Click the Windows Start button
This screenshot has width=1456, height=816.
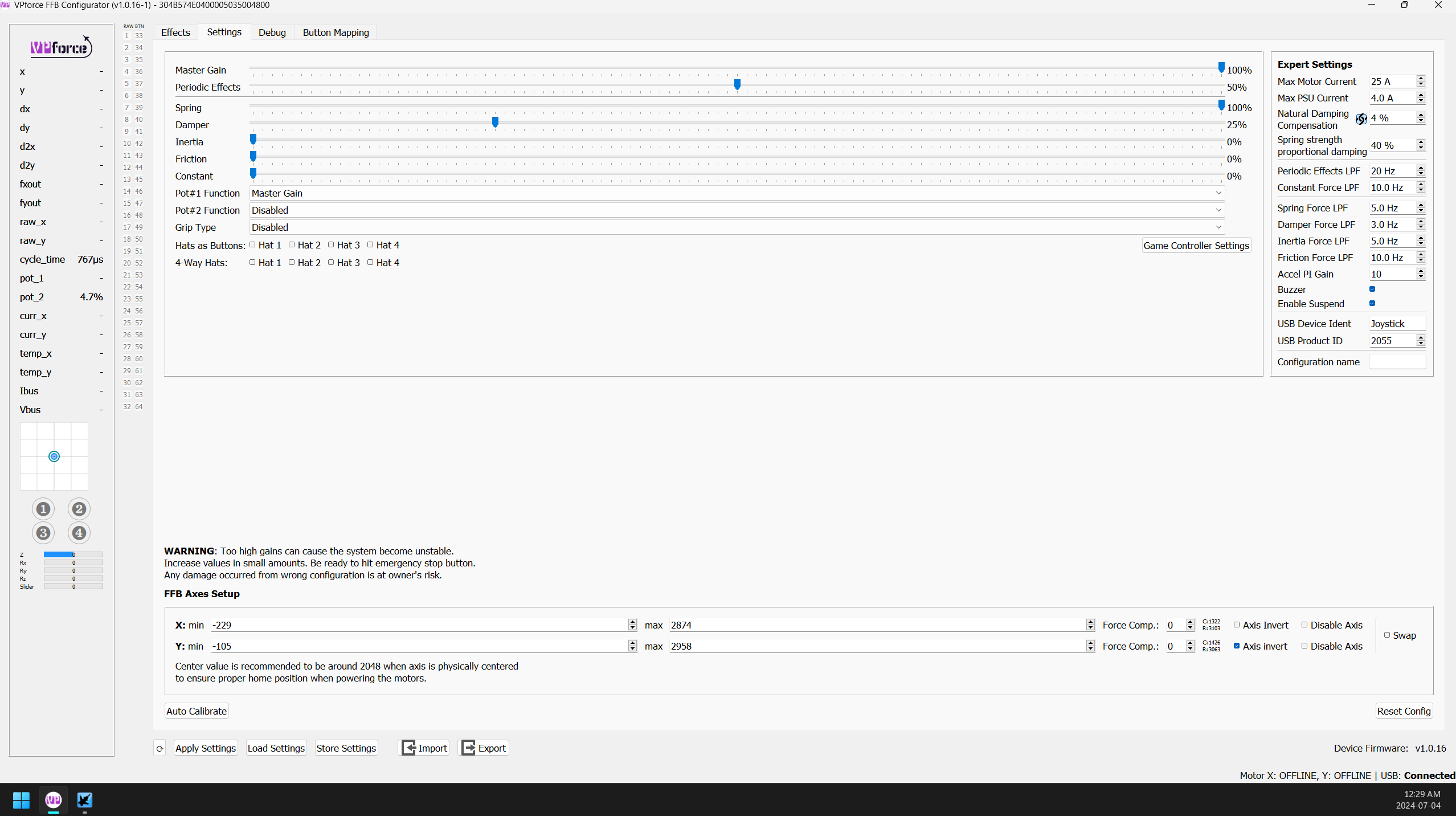tap(20, 800)
